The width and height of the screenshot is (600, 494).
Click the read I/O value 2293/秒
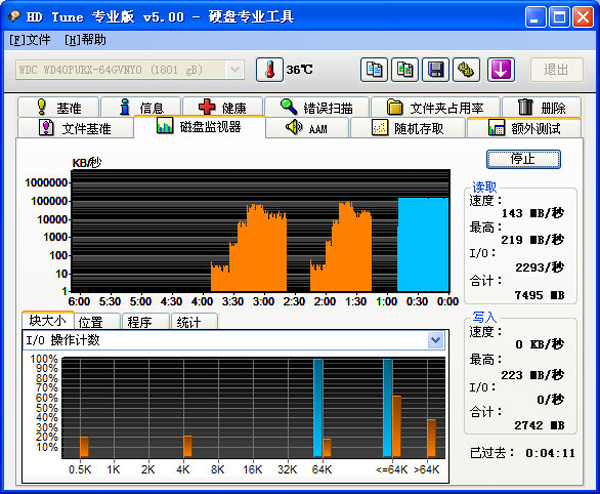click(540, 267)
